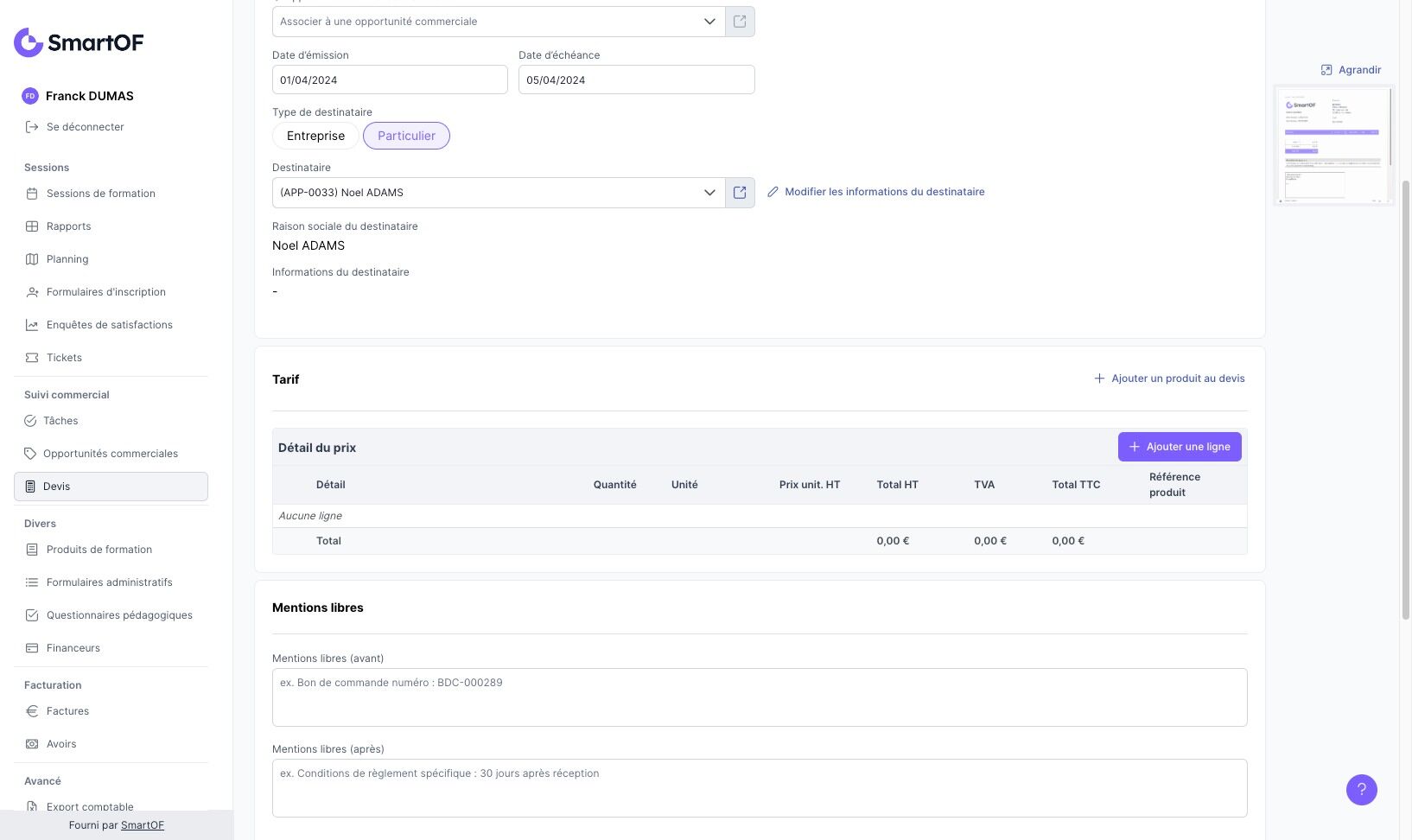Screen dimensions: 1412x840
Task: Click the quote preview thumbnail
Action: point(1333,145)
